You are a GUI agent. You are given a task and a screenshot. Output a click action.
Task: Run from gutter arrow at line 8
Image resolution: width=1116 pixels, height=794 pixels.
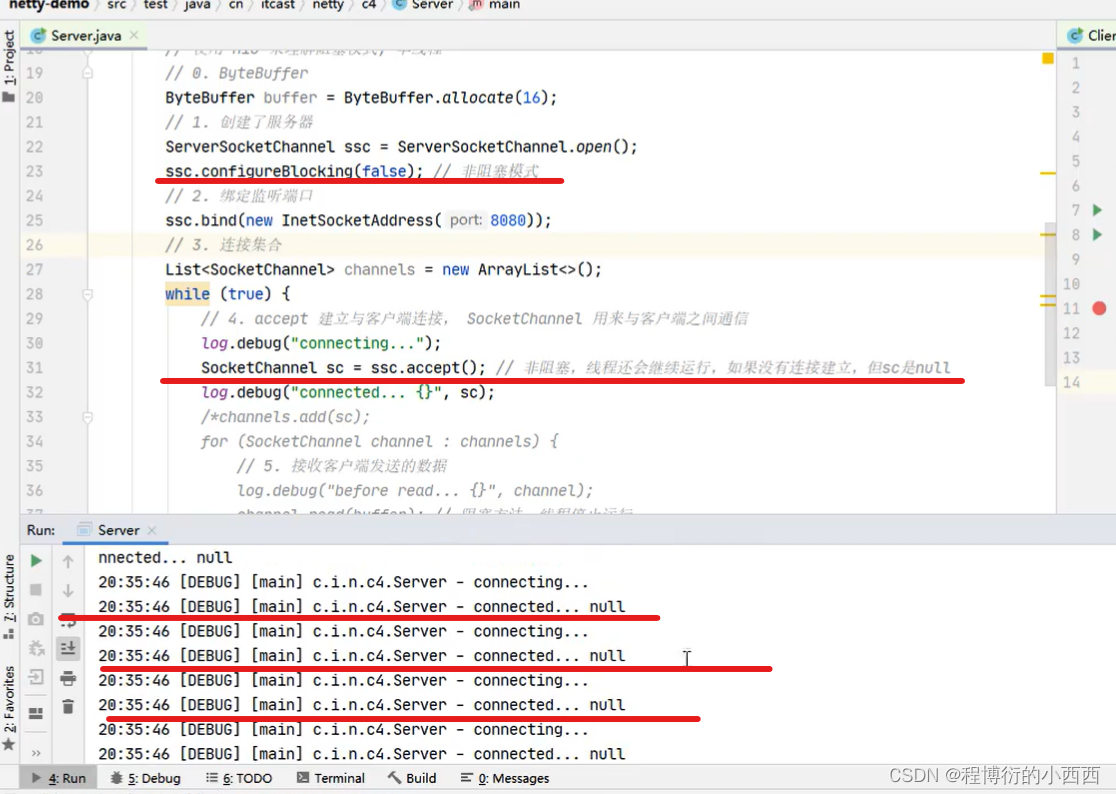pyautogui.click(x=1097, y=235)
